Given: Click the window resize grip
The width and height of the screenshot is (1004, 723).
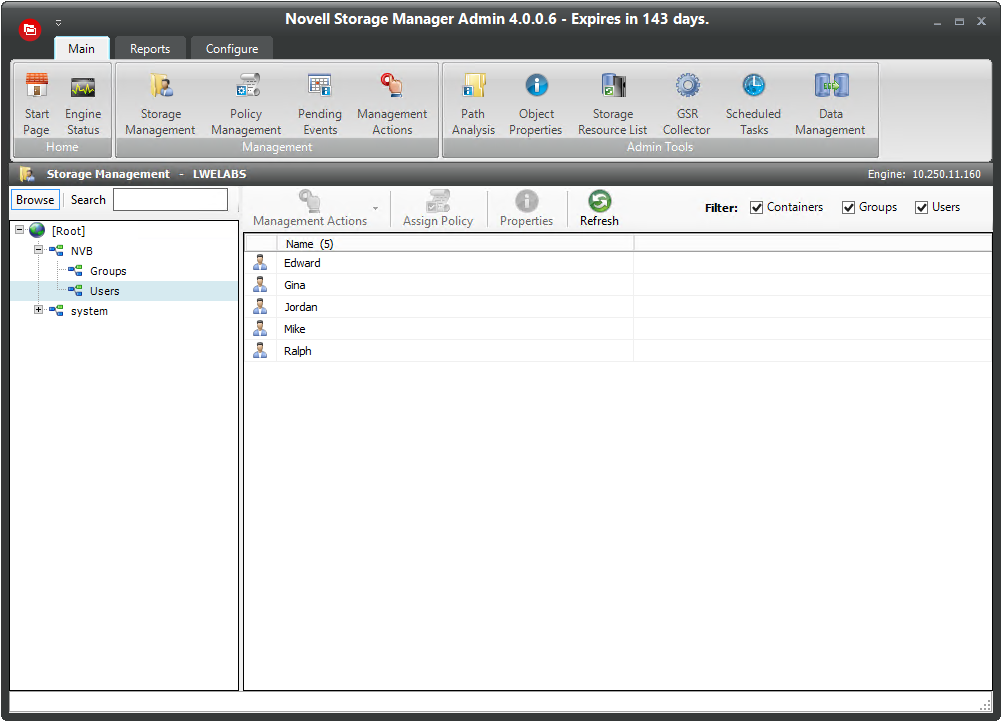Looking at the screenshot, I should click(x=986, y=705).
